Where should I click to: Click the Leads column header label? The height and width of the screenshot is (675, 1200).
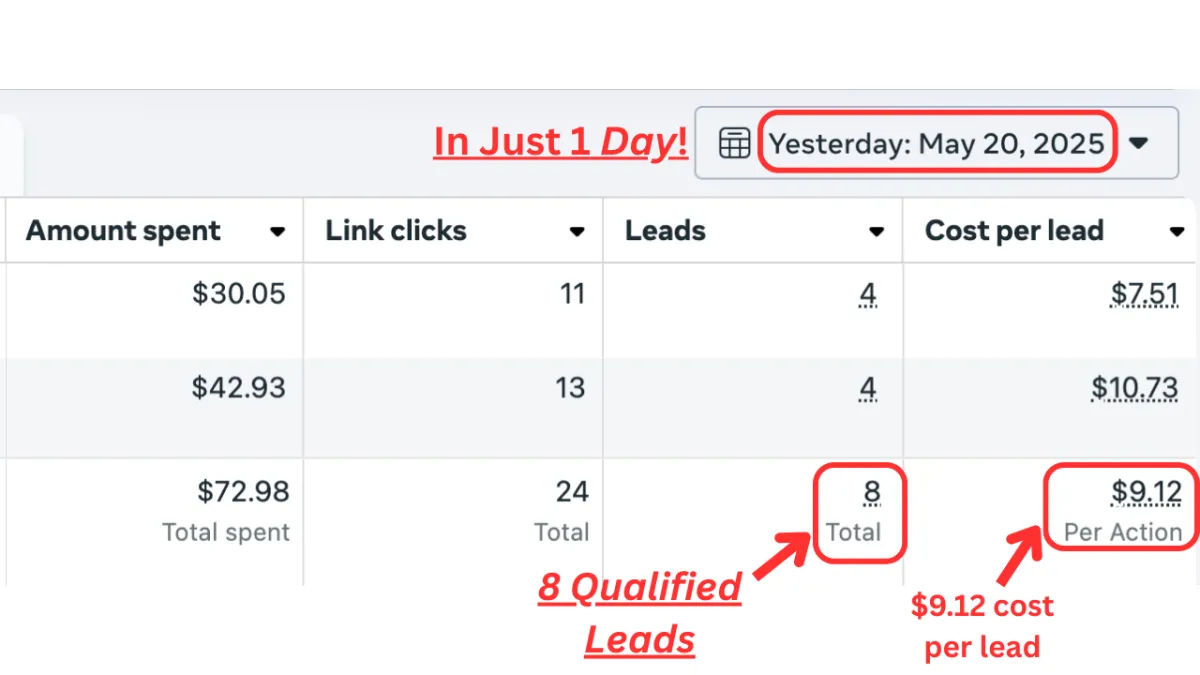coord(665,231)
